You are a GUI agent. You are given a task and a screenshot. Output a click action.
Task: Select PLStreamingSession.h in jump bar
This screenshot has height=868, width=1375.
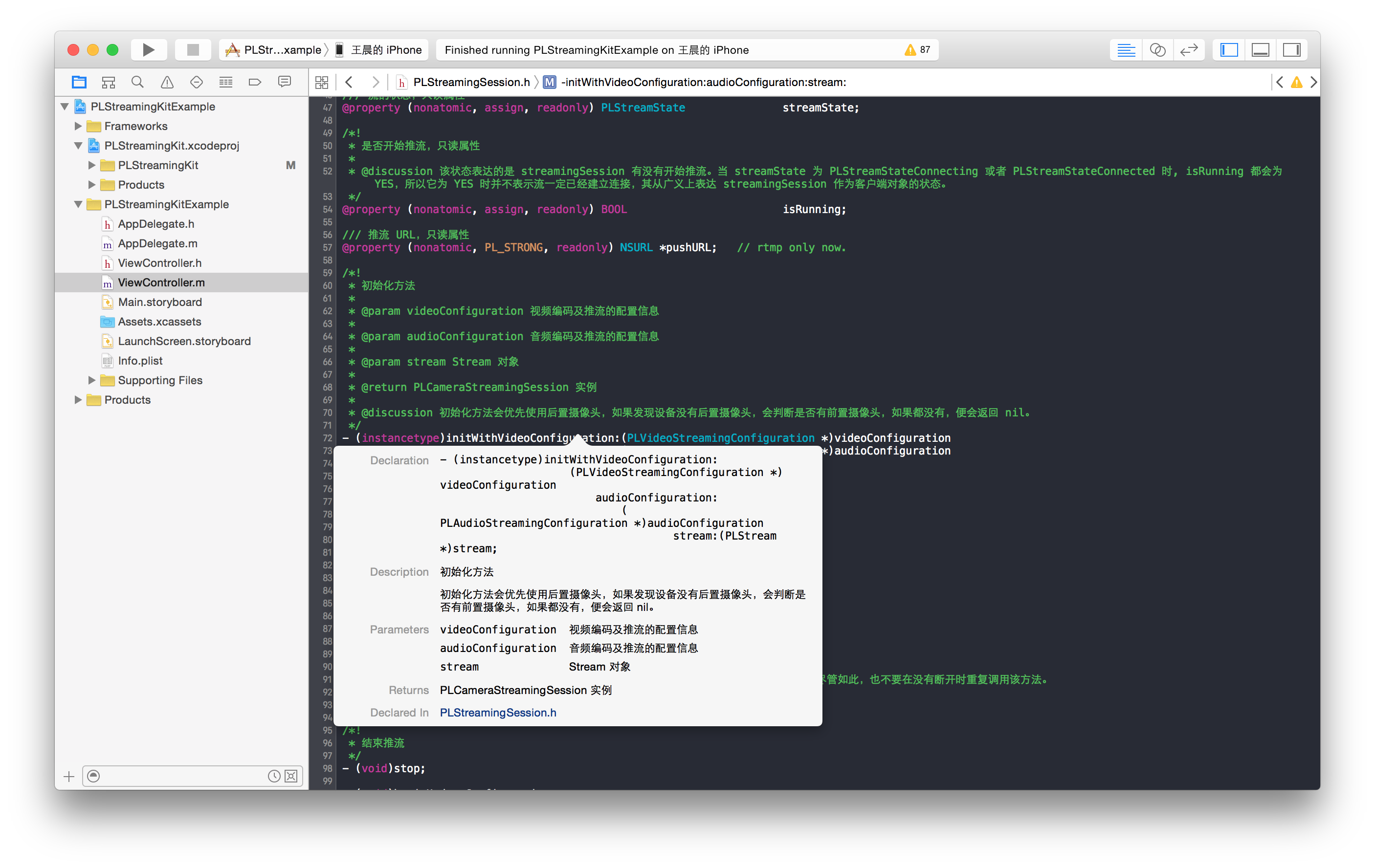[470, 82]
